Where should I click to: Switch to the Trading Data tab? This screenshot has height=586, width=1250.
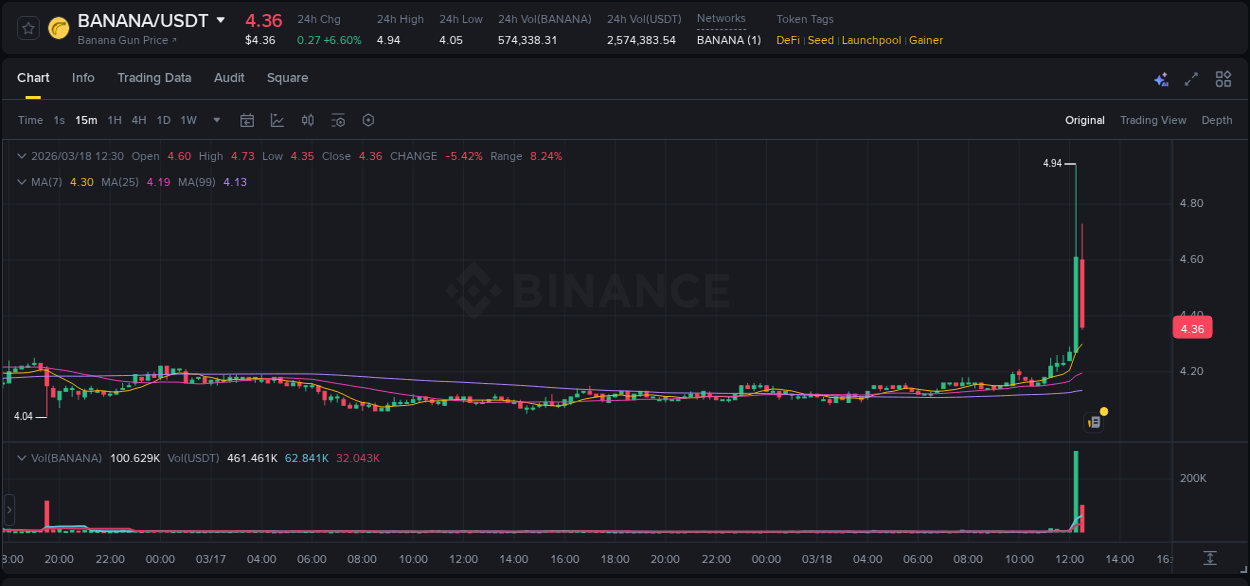[154, 77]
